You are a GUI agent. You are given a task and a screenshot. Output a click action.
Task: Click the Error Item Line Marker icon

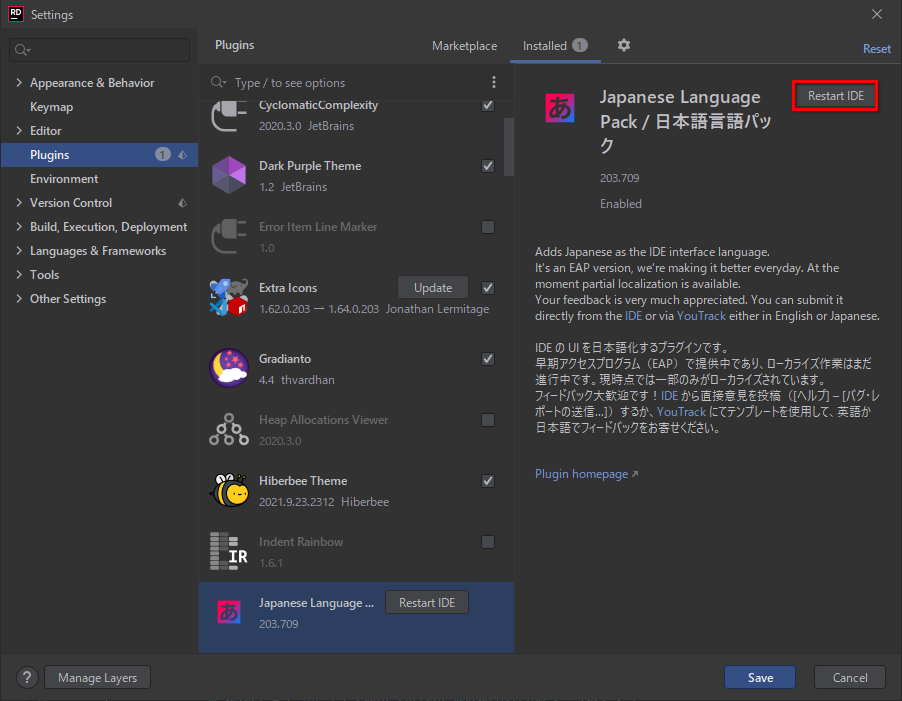point(229,236)
